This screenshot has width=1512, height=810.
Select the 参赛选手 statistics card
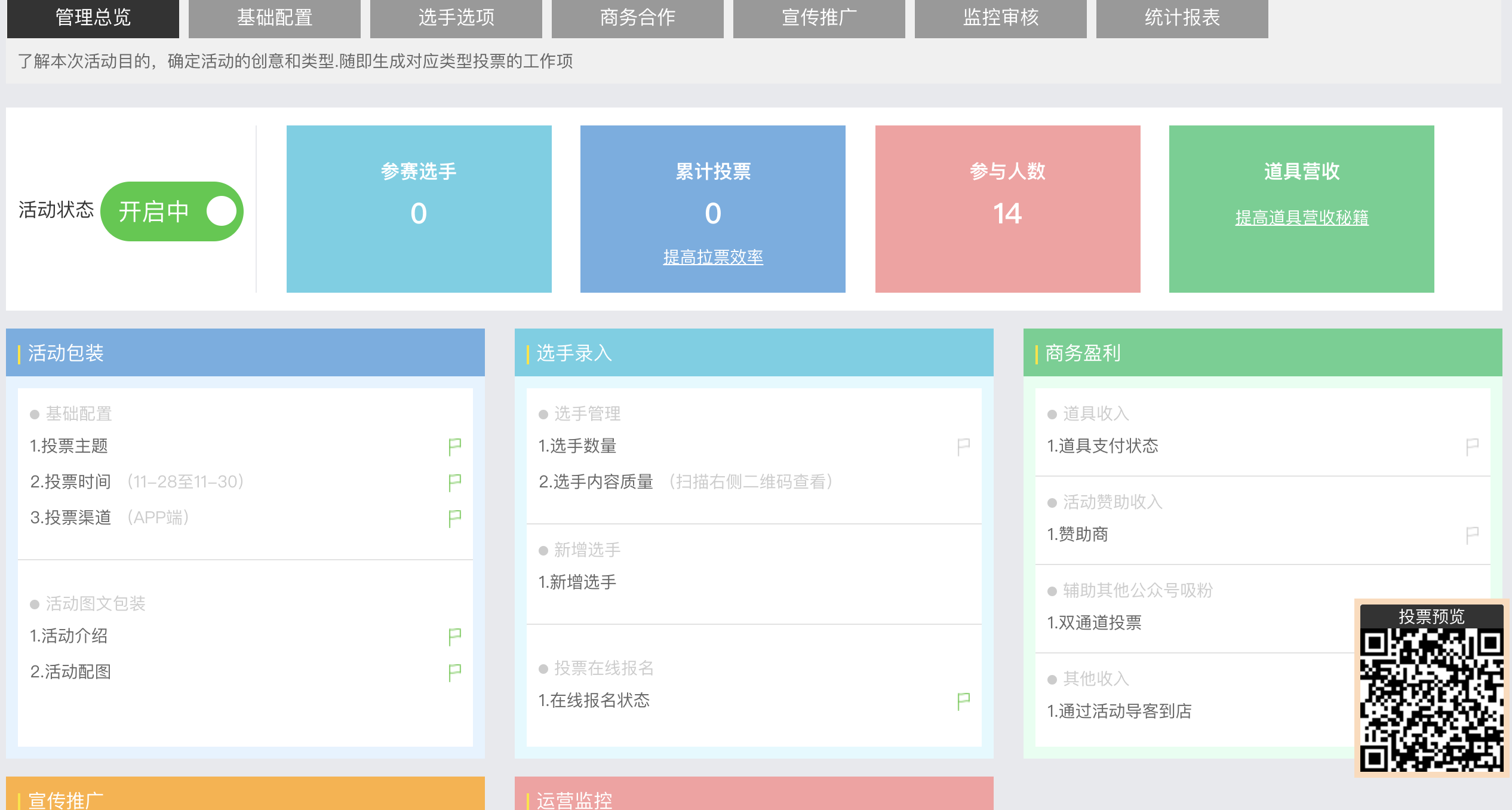pos(419,208)
